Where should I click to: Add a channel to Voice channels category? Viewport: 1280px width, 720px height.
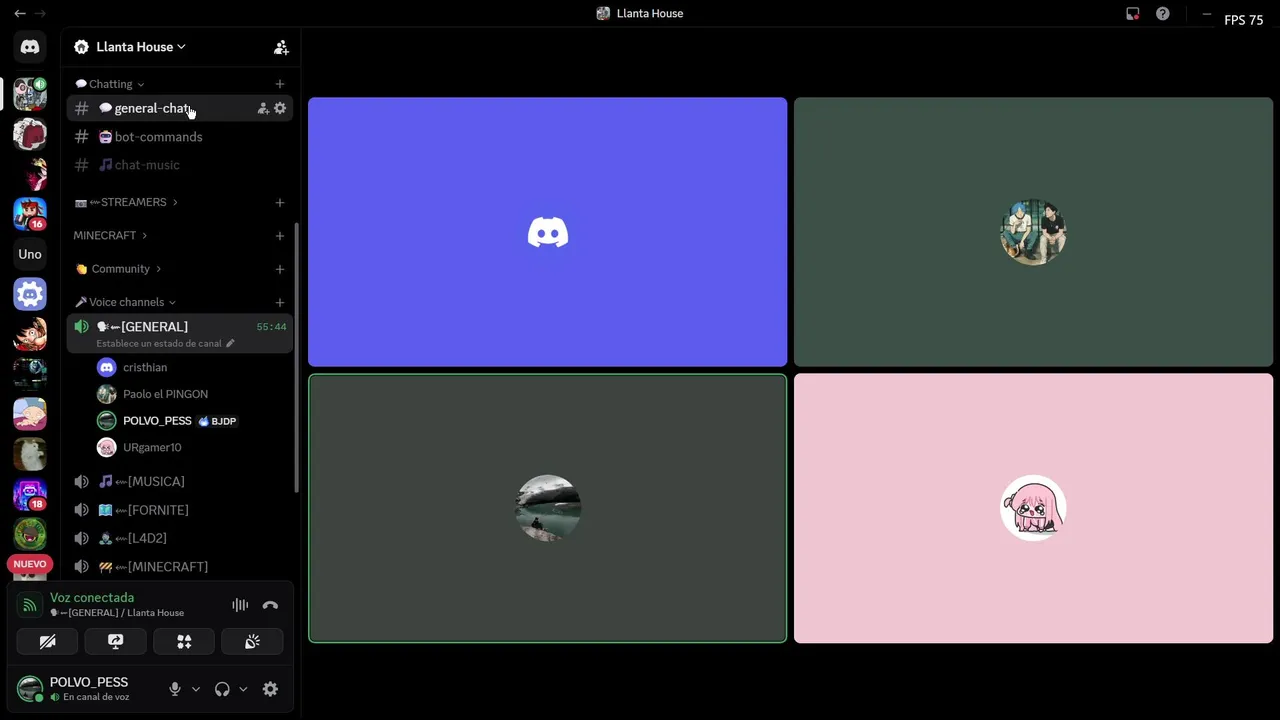pos(280,302)
